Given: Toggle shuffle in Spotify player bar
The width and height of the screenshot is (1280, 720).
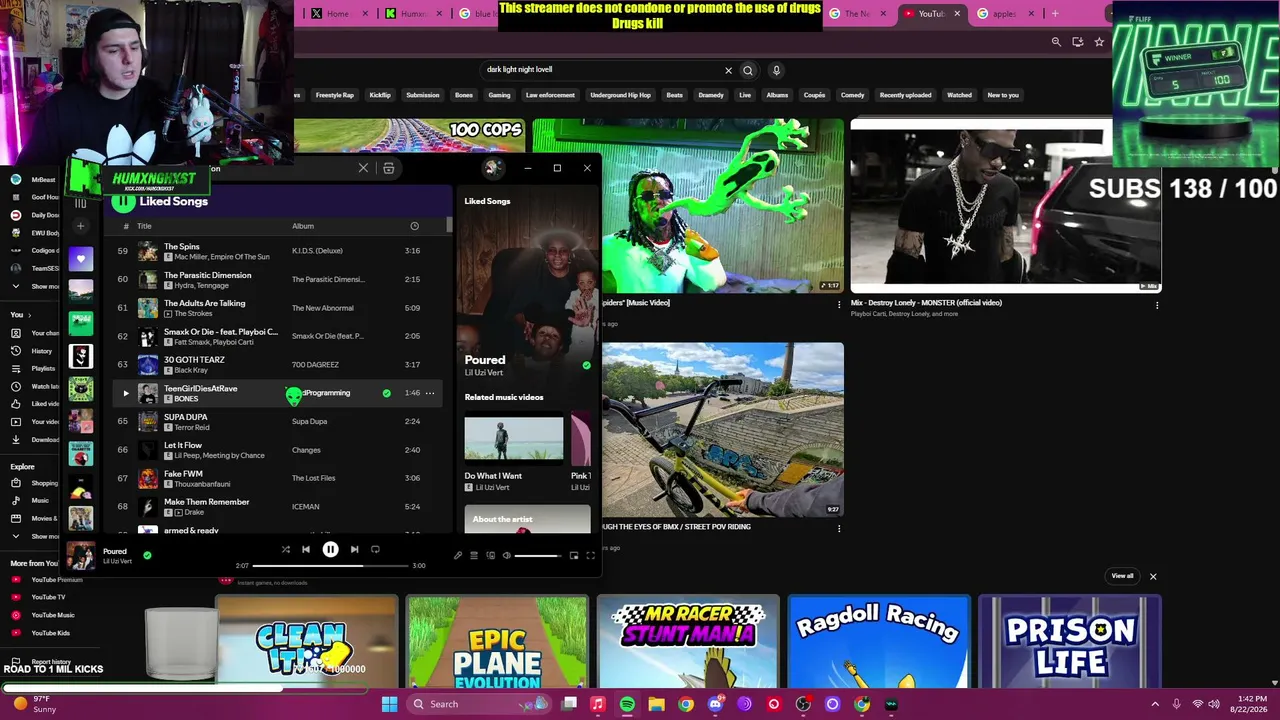Looking at the screenshot, I should tap(286, 549).
